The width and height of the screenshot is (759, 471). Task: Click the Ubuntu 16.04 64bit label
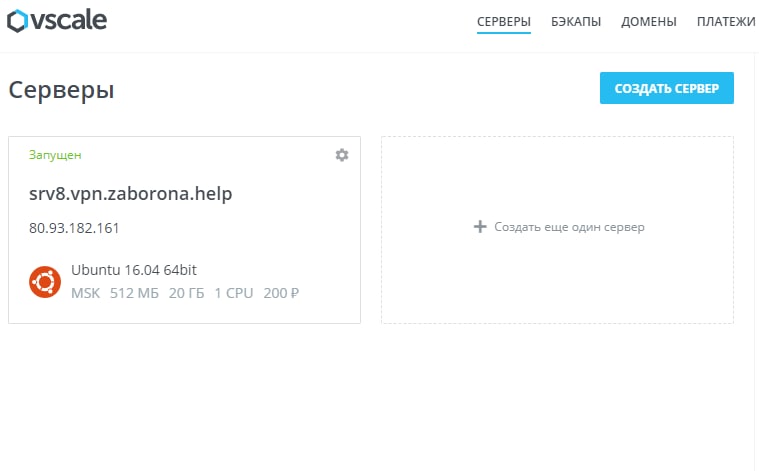pos(134,270)
